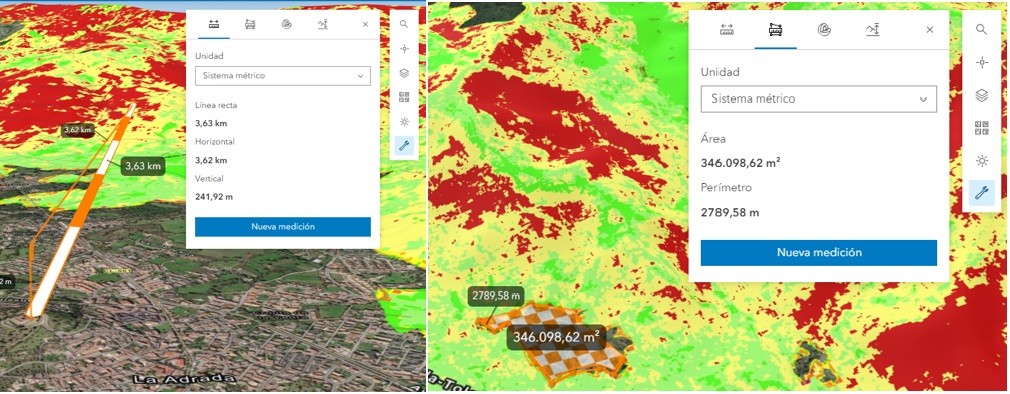
Task: Toggle wrench tools in left map toolbar
Action: click(x=405, y=145)
